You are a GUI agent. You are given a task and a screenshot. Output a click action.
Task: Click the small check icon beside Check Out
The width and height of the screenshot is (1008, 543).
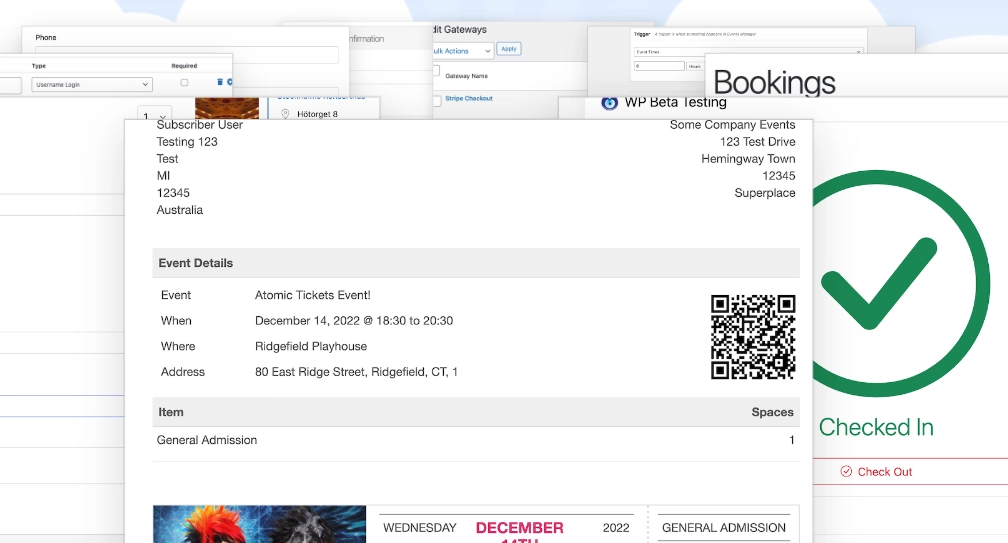click(x=846, y=471)
